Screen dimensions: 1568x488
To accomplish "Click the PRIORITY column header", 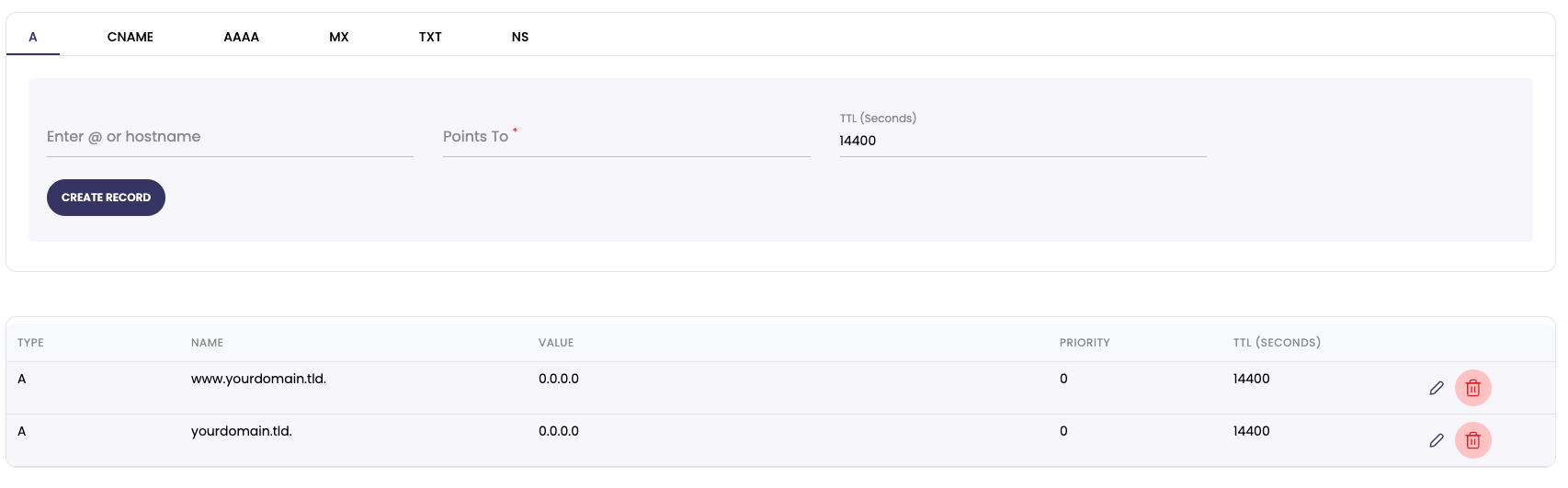I will click(x=1085, y=343).
